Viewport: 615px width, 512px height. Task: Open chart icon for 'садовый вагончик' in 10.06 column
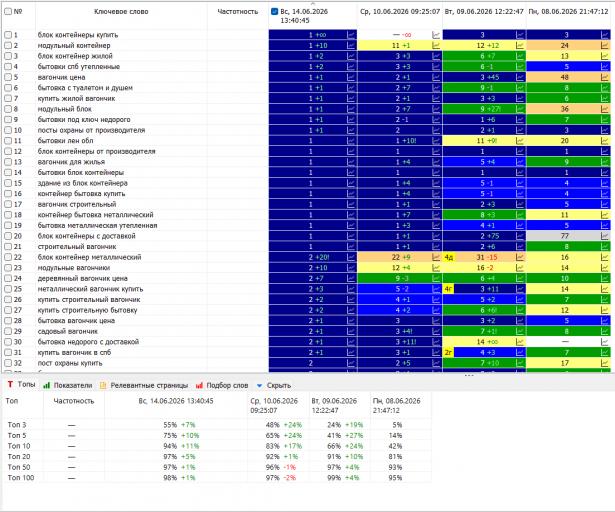pyautogui.click(x=436, y=332)
